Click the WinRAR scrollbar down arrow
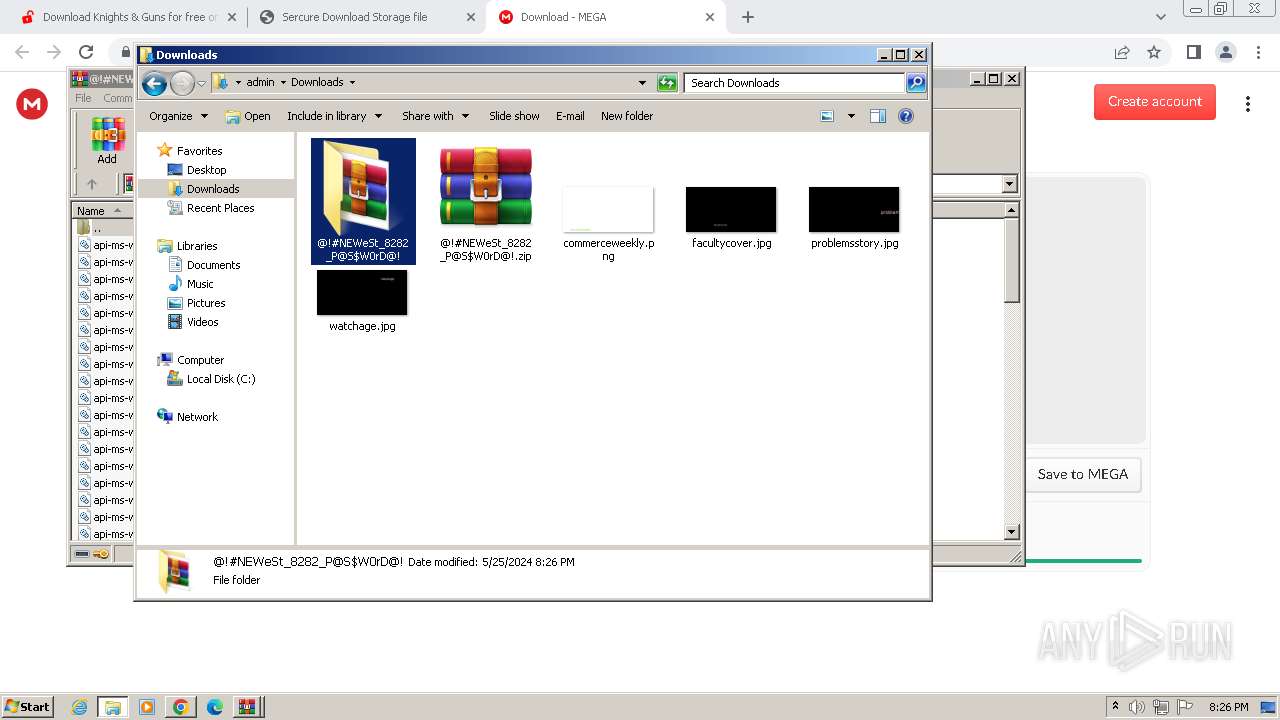Viewport: 1280px width, 720px height. [1011, 532]
